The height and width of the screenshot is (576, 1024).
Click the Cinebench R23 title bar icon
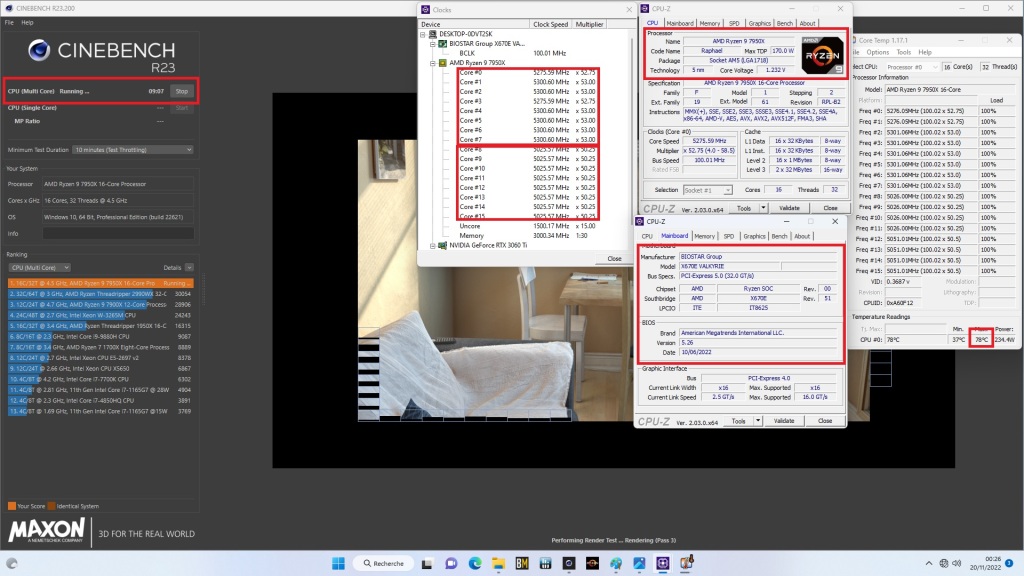9,8
